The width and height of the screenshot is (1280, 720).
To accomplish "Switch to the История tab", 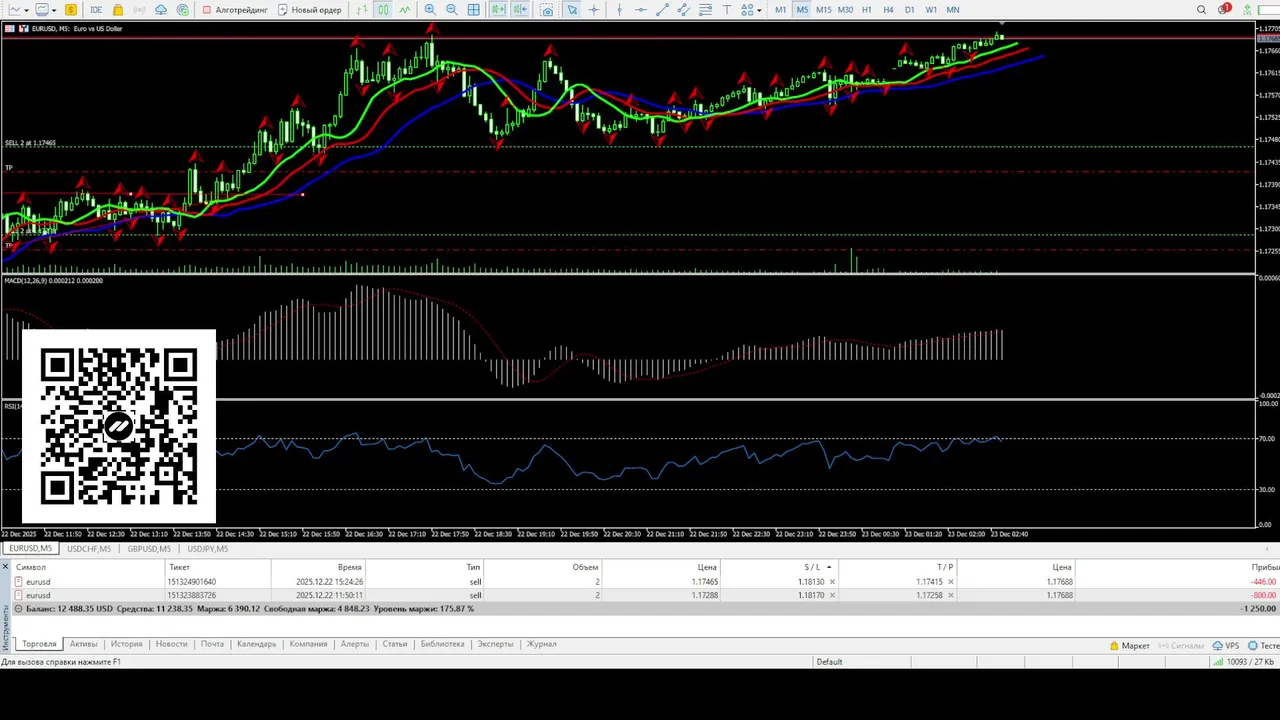I will (x=126, y=644).
